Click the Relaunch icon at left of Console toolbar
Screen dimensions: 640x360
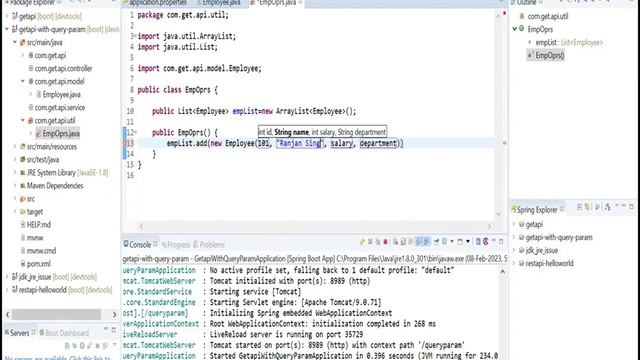pyautogui.click(x=362, y=242)
